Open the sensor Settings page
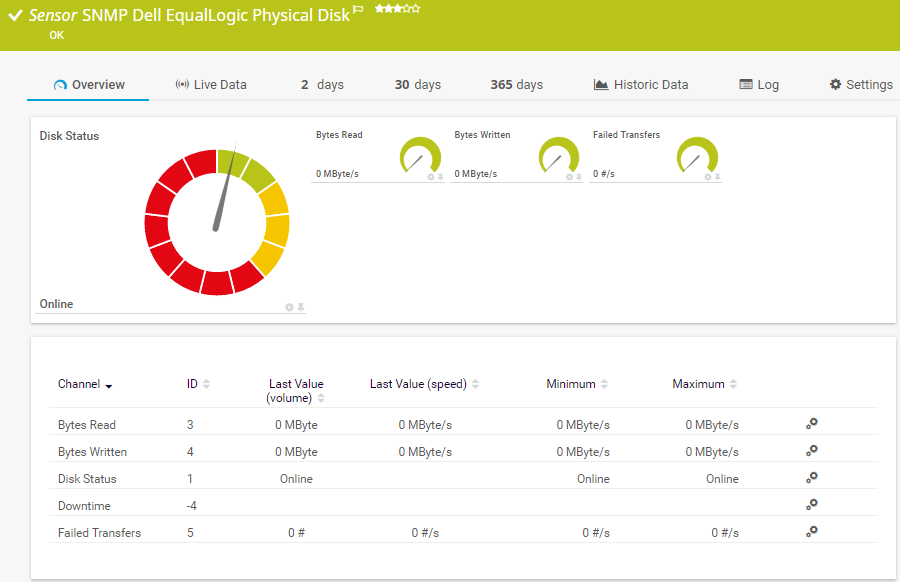900x582 pixels. tap(860, 85)
